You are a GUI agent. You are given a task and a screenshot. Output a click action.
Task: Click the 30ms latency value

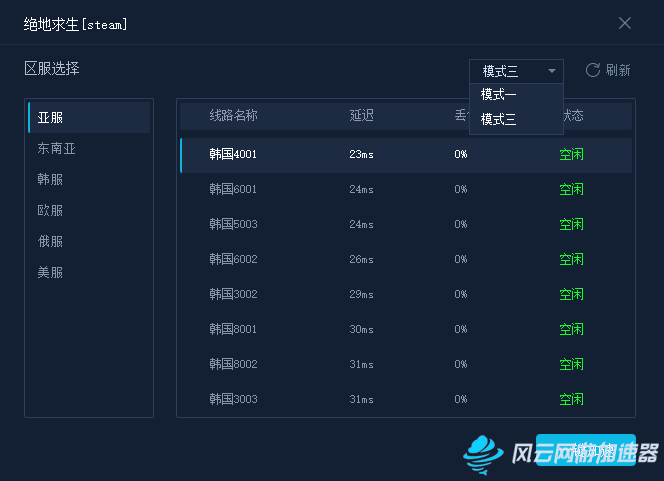(361, 329)
